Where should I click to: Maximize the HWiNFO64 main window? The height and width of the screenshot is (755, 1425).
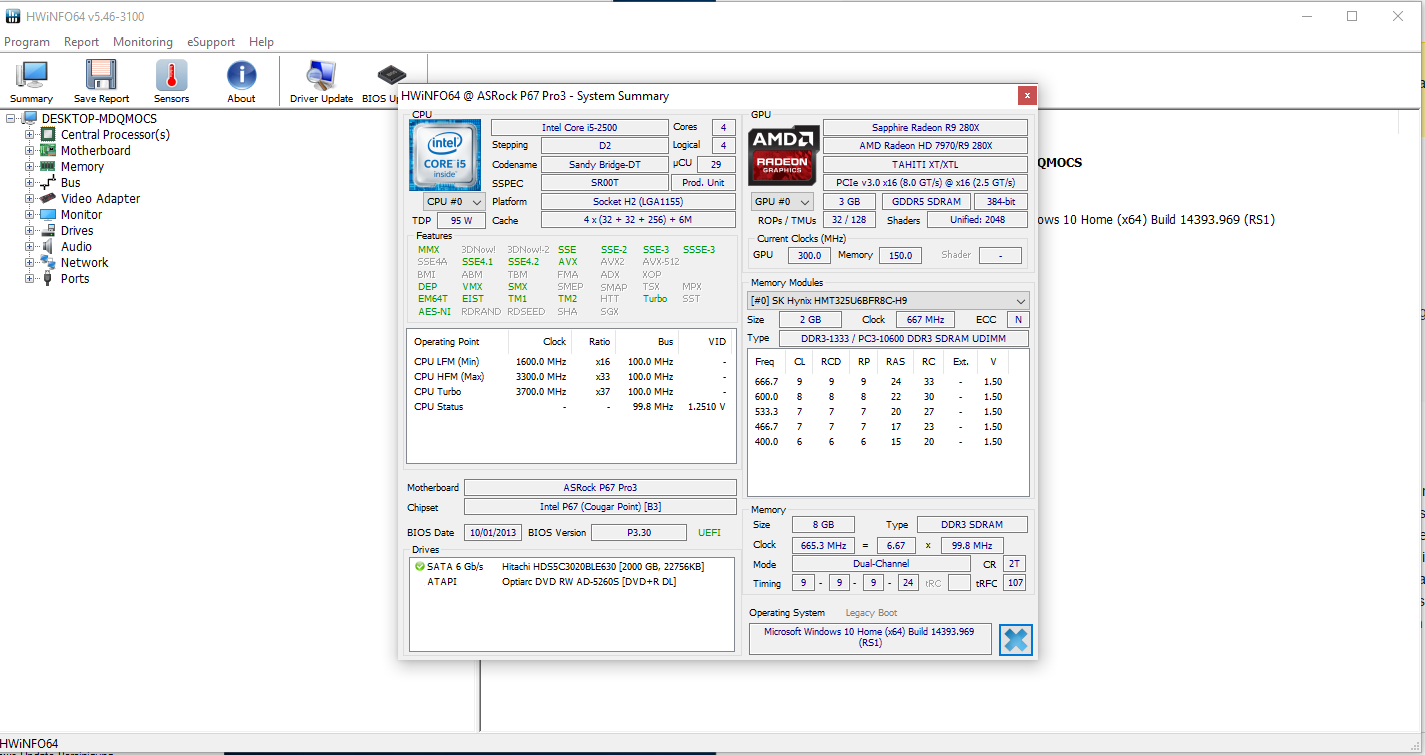1352,15
